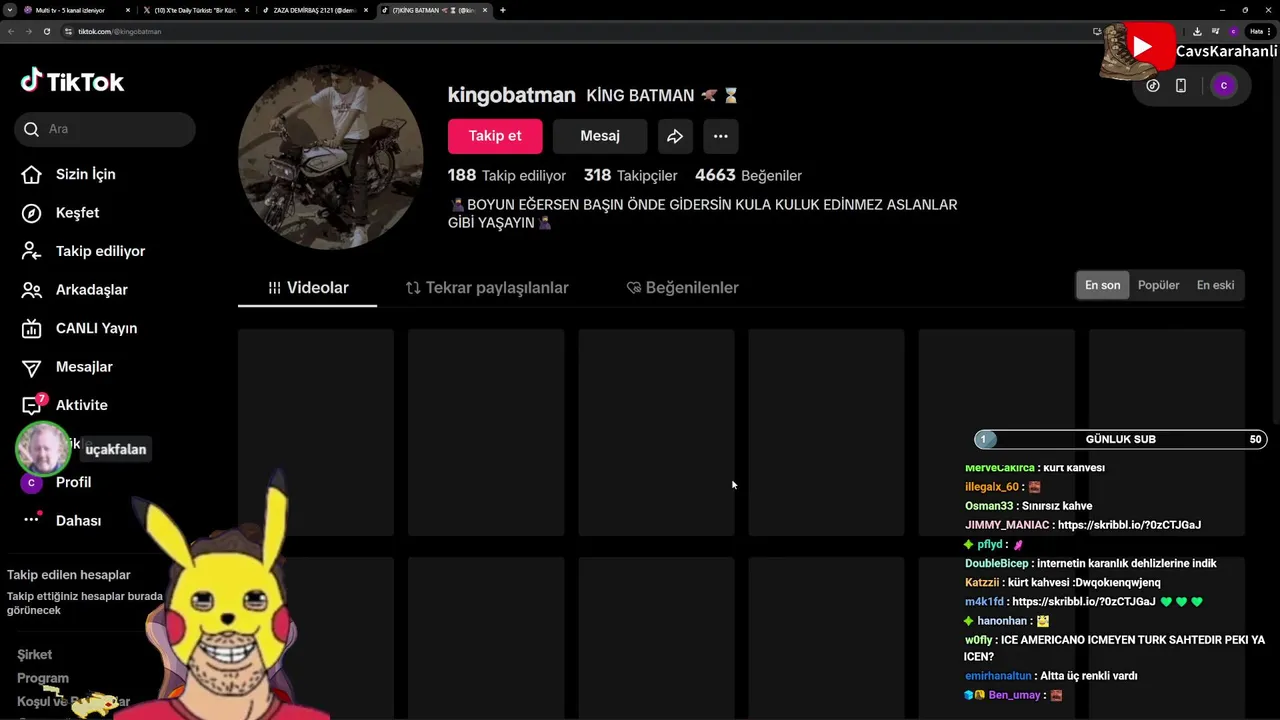Close the ZAZA DEMİRBAŞ browser tab
This screenshot has height=720, width=1280.
[x=366, y=10]
